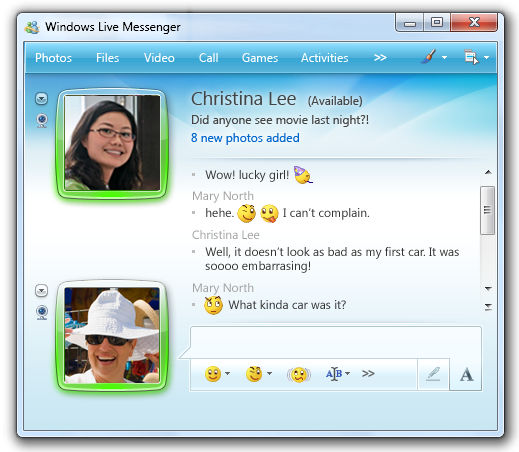Open the Games menu item
This screenshot has height=452, width=519.
click(x=260, y=58)
